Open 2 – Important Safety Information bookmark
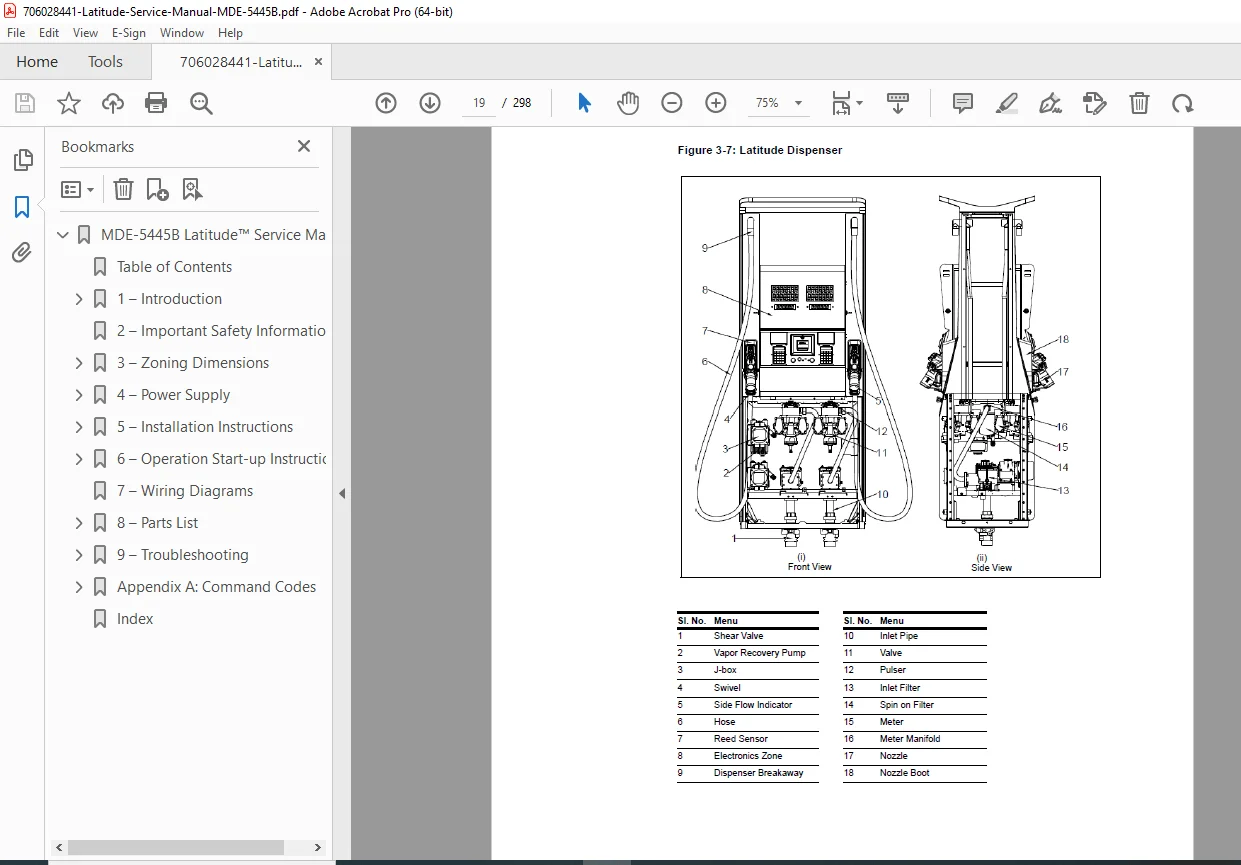 tap(221, 331)
